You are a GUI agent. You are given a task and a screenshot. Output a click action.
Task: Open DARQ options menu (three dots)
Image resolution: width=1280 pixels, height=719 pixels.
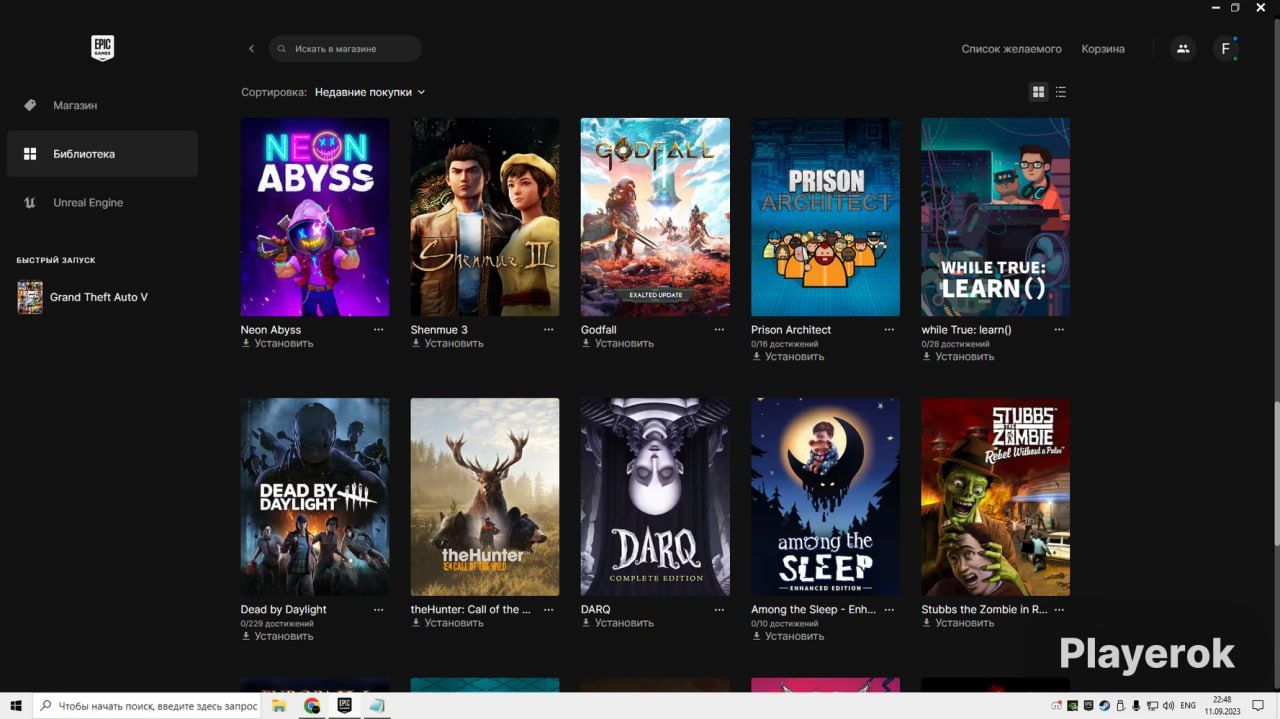(x=719, y=609)
